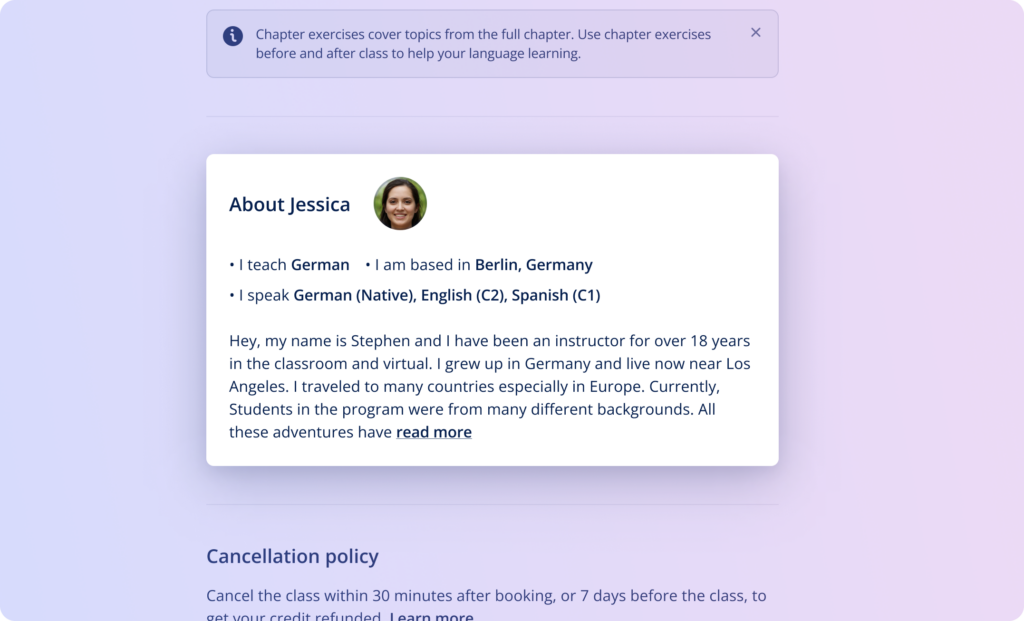Click the chapter exercises banner message text
This screenshot has height=621, width=1024.
pyautogui.click(x=483, y=44)
